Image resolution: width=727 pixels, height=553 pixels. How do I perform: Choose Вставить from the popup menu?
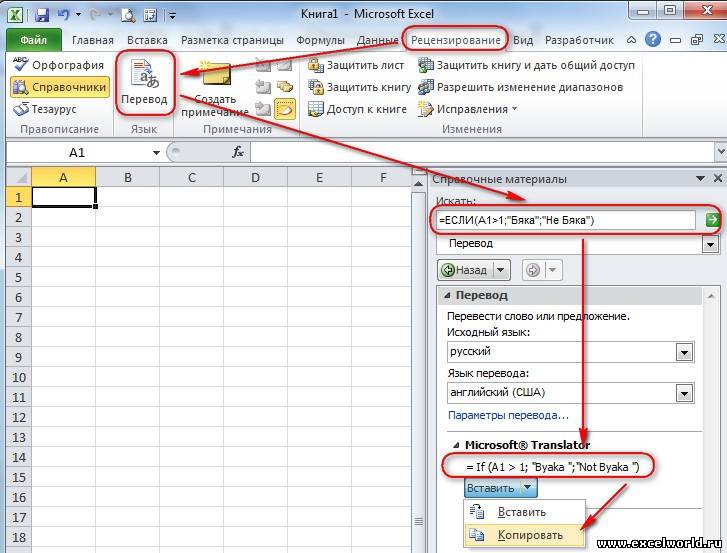tap(524, 512)
